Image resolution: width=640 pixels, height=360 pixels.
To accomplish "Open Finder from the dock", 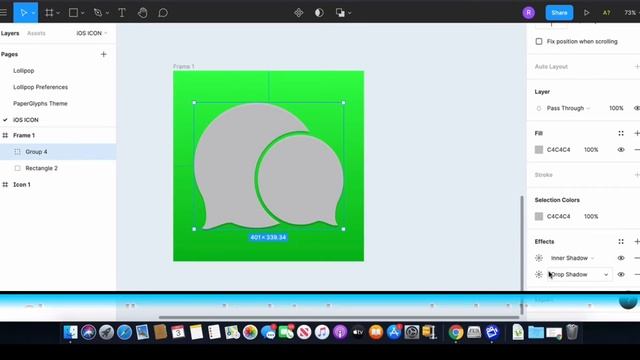I will (x=70, y=332).
